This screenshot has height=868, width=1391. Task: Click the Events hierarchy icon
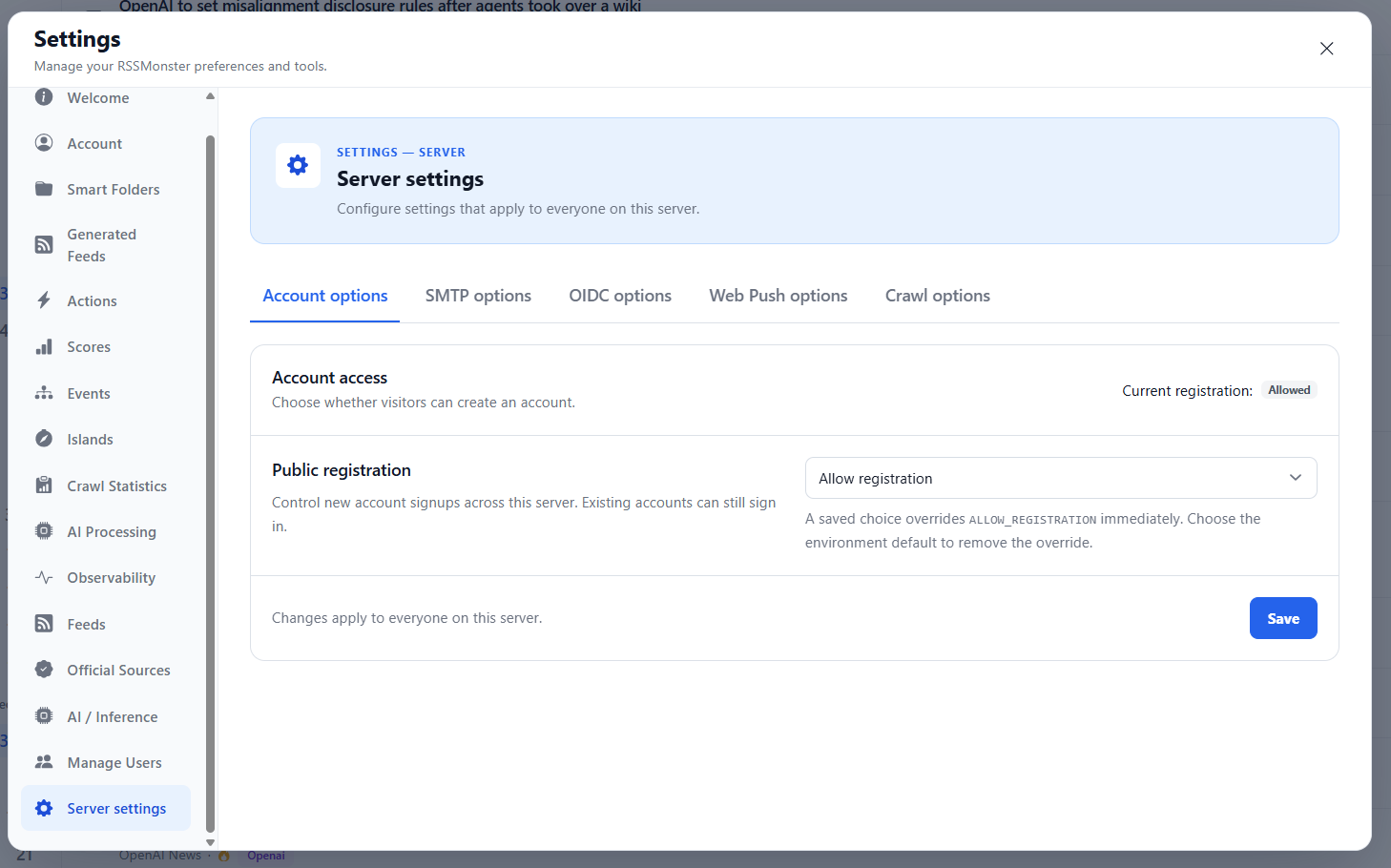click(44, 393)
